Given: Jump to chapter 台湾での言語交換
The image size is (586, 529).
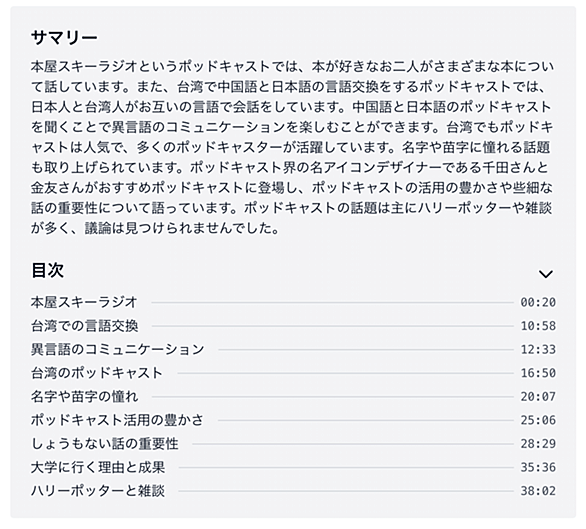Looking at the screenshot, I should (x=84, y=326).
